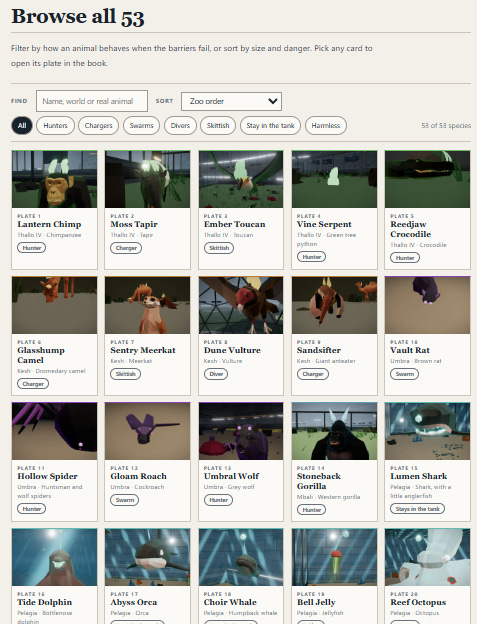
Task: Filter species by Divers
Action: pos(180,126)
